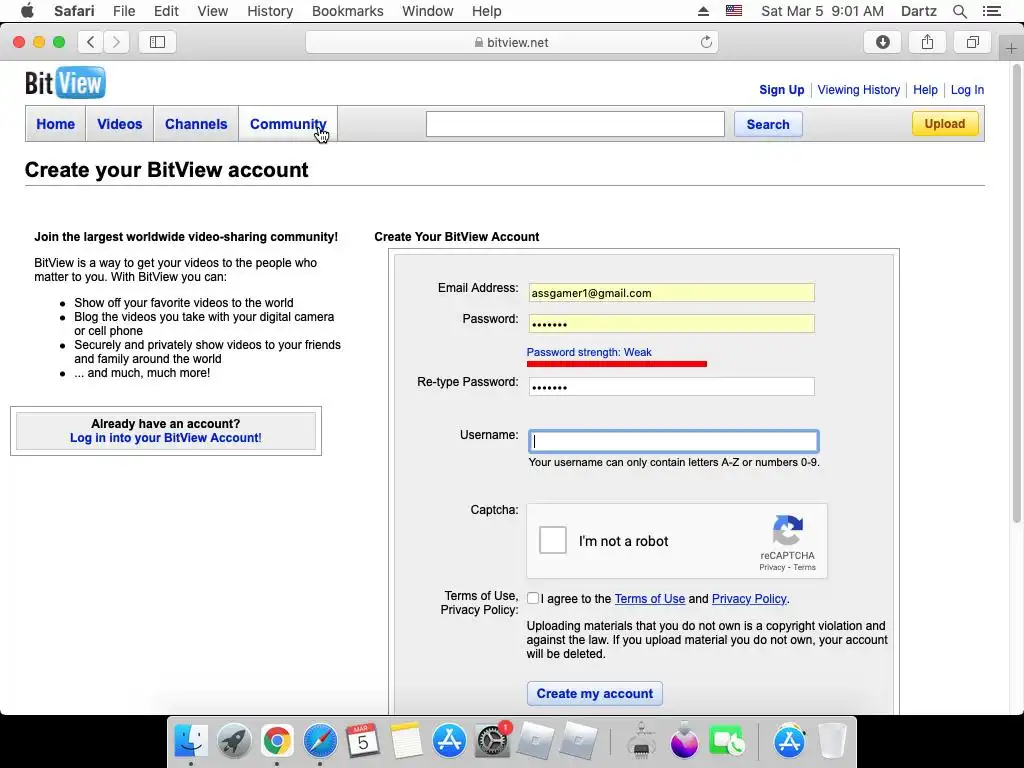Open the History menu
The height and width of the screenshot is (768, 1024).
(270, 11)
